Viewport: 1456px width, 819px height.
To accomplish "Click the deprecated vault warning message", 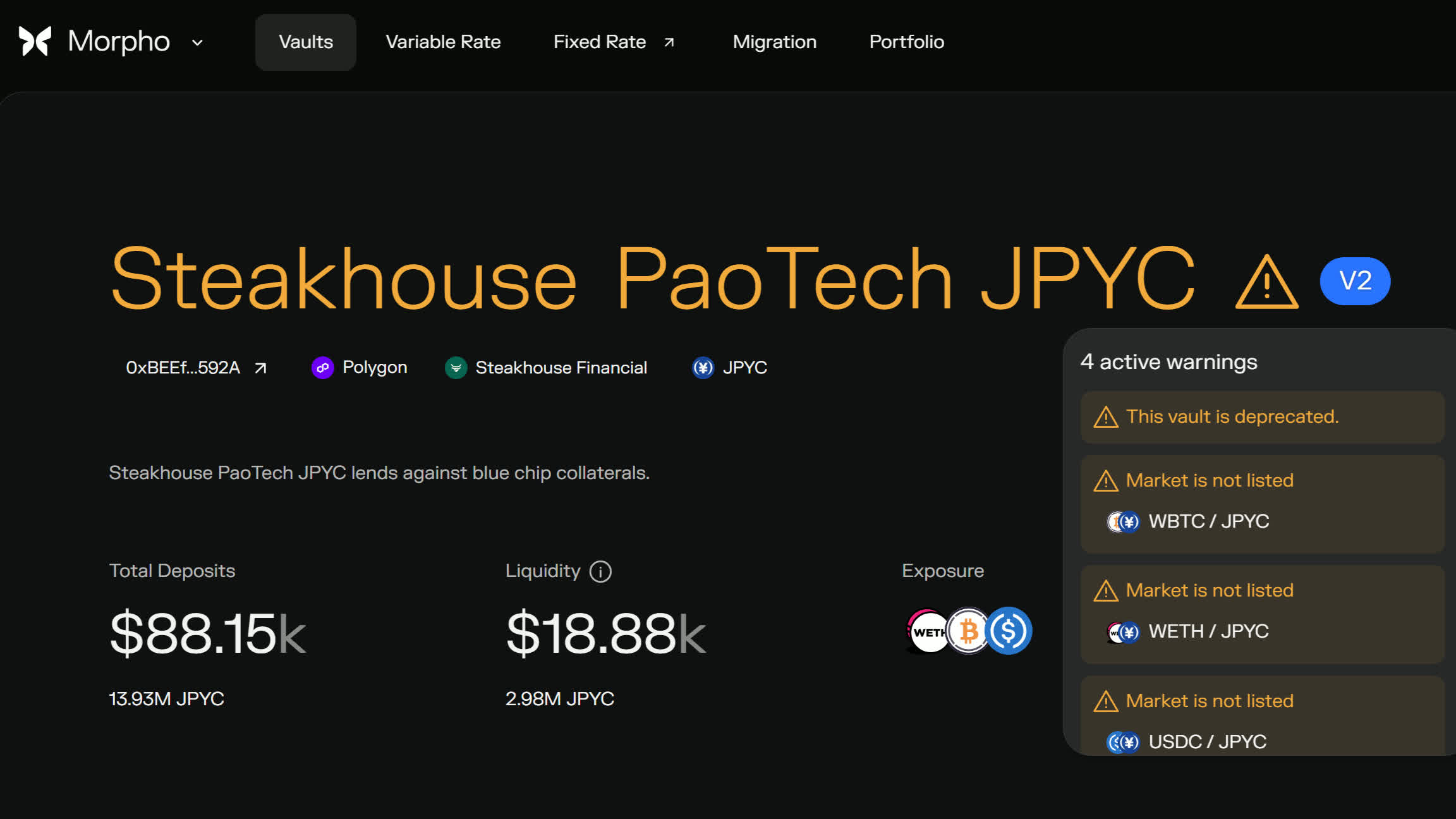I will [x=1263, y=417].
